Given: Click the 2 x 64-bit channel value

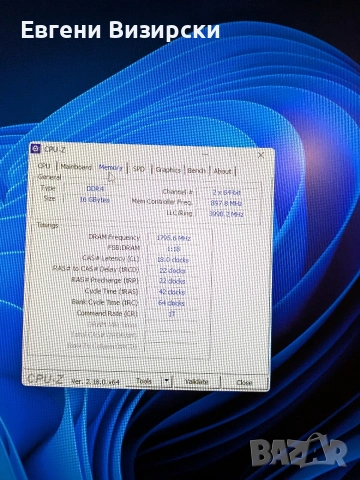Looking at the screenshot, I should tap(227, 192).
